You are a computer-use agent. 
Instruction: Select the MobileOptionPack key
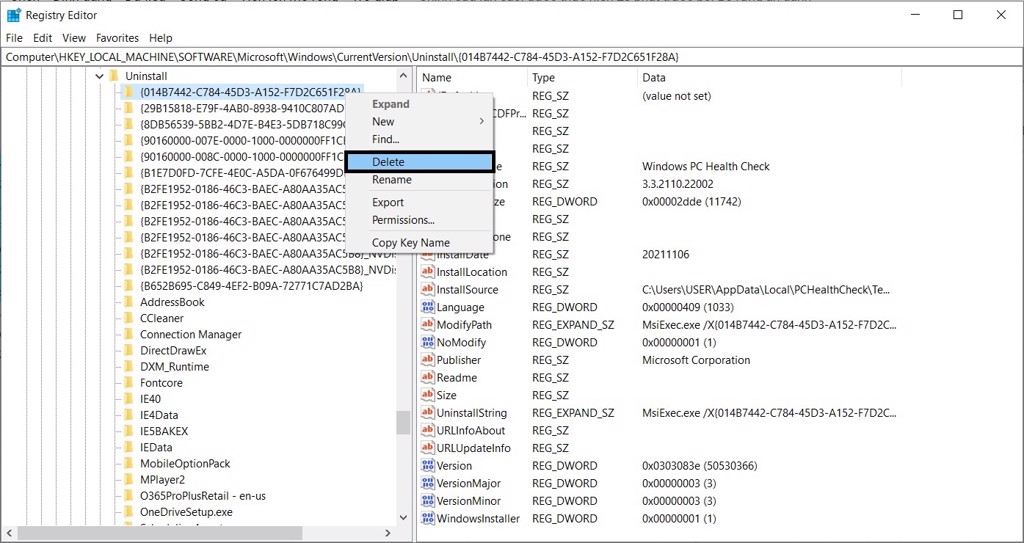point(185,464)
